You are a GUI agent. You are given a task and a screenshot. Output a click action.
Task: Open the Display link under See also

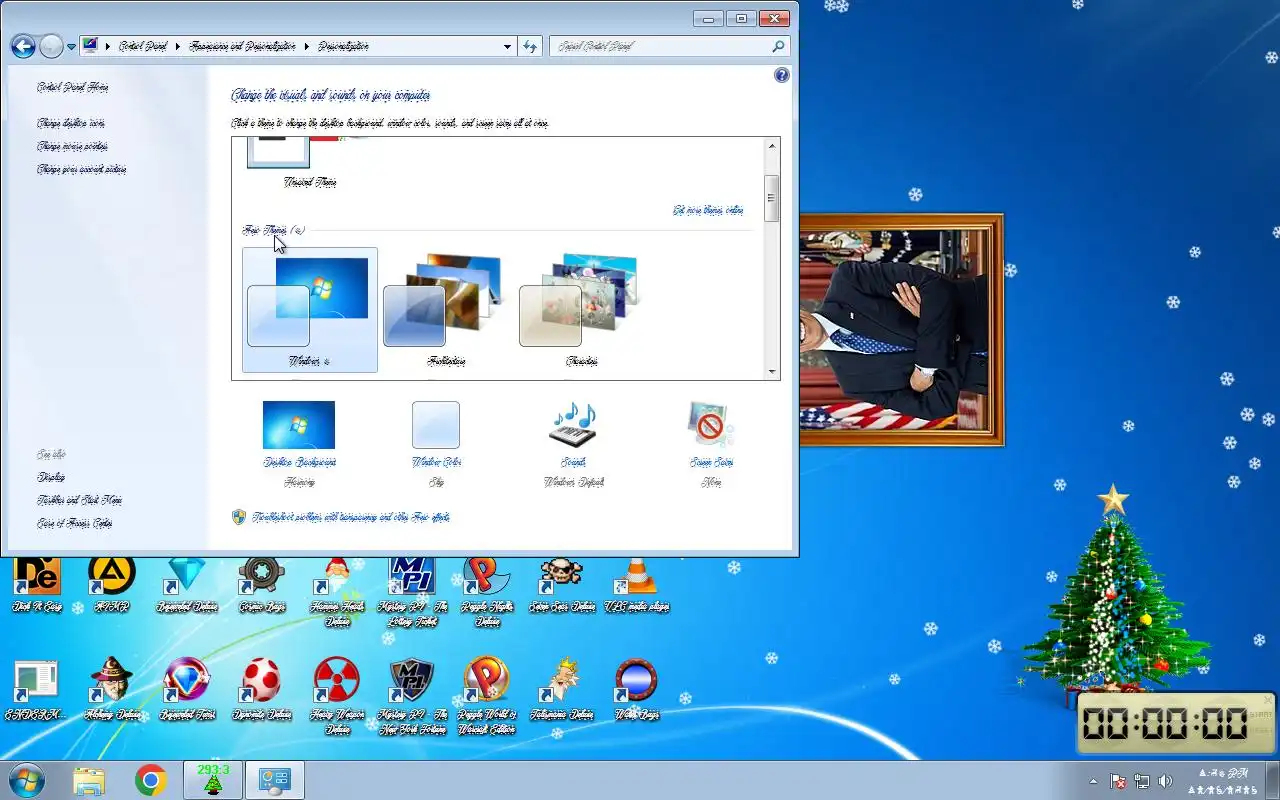pyautogui.click(x=51, y=477)
